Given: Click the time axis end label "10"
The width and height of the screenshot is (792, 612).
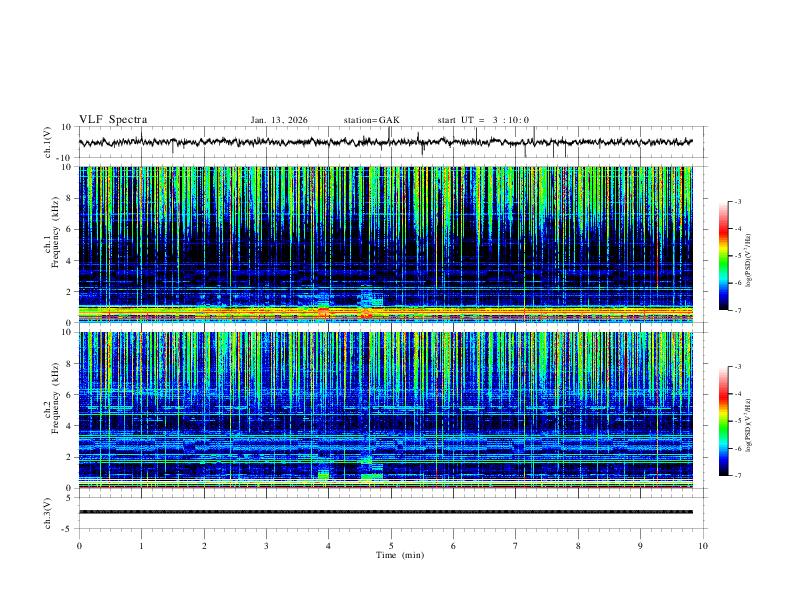Looking at the screenshot, I should coord(703,546).
